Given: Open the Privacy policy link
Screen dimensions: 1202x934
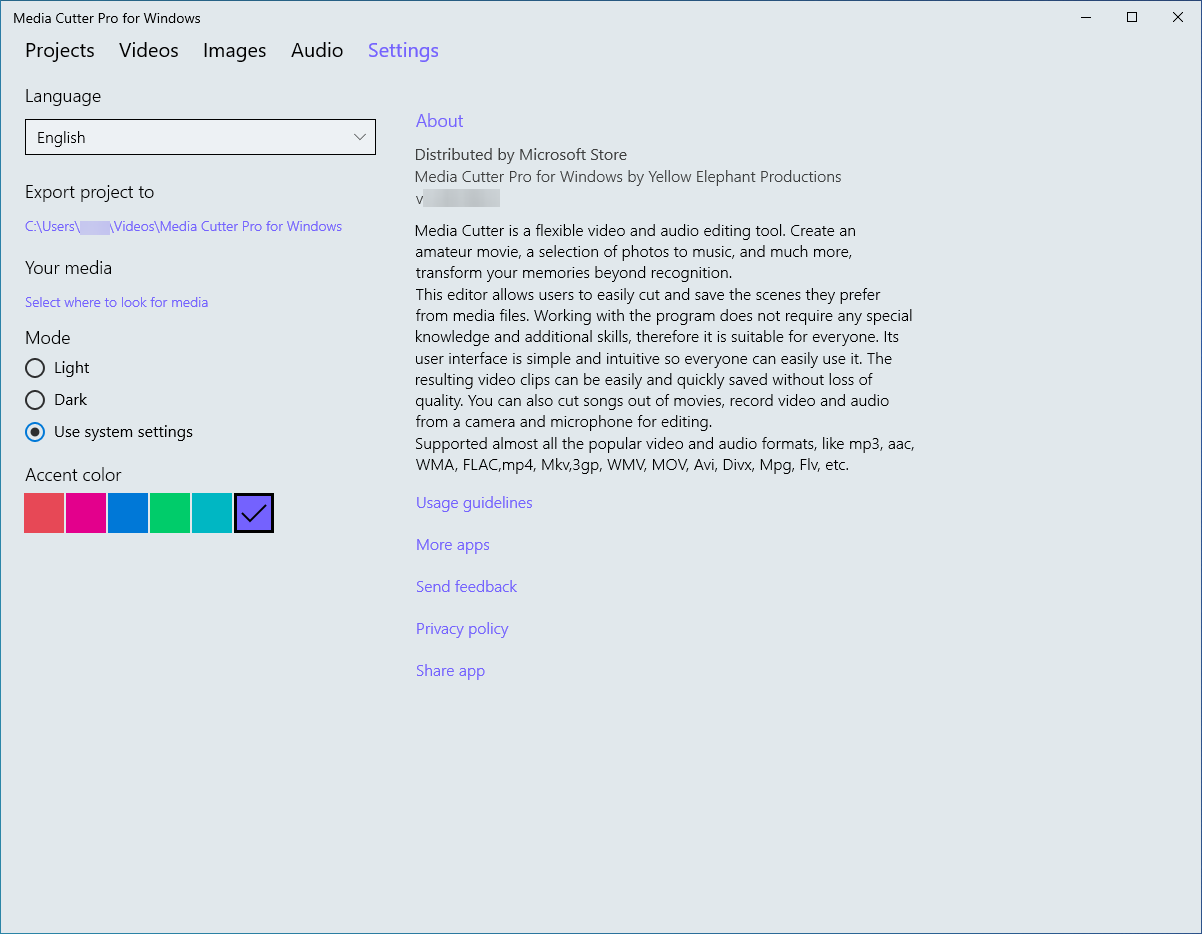Looking at the screenshot, I should coord(462,628).
